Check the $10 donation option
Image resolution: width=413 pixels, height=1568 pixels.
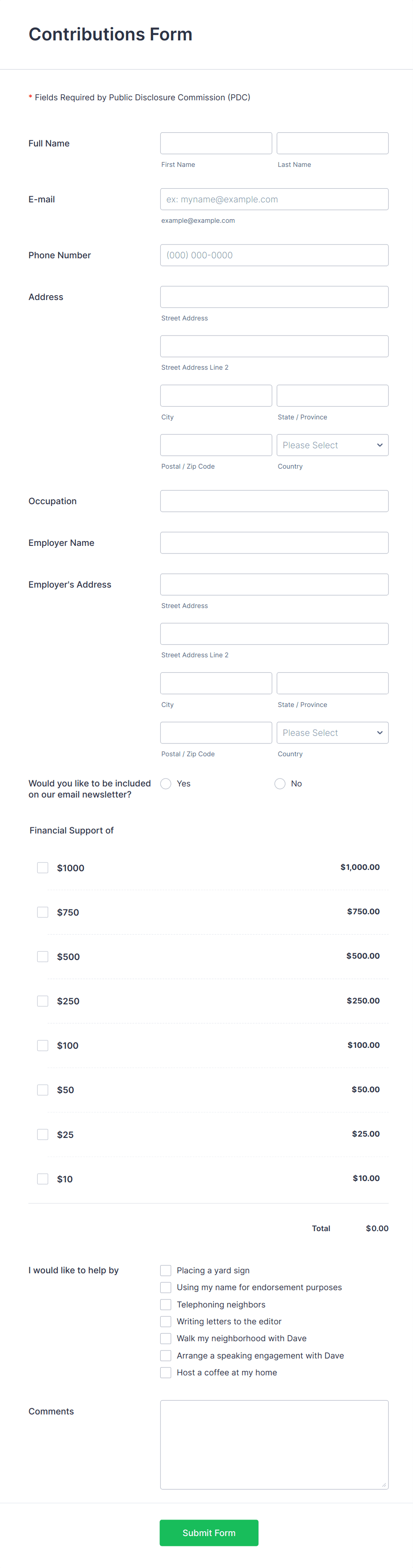coord(43,1178)
